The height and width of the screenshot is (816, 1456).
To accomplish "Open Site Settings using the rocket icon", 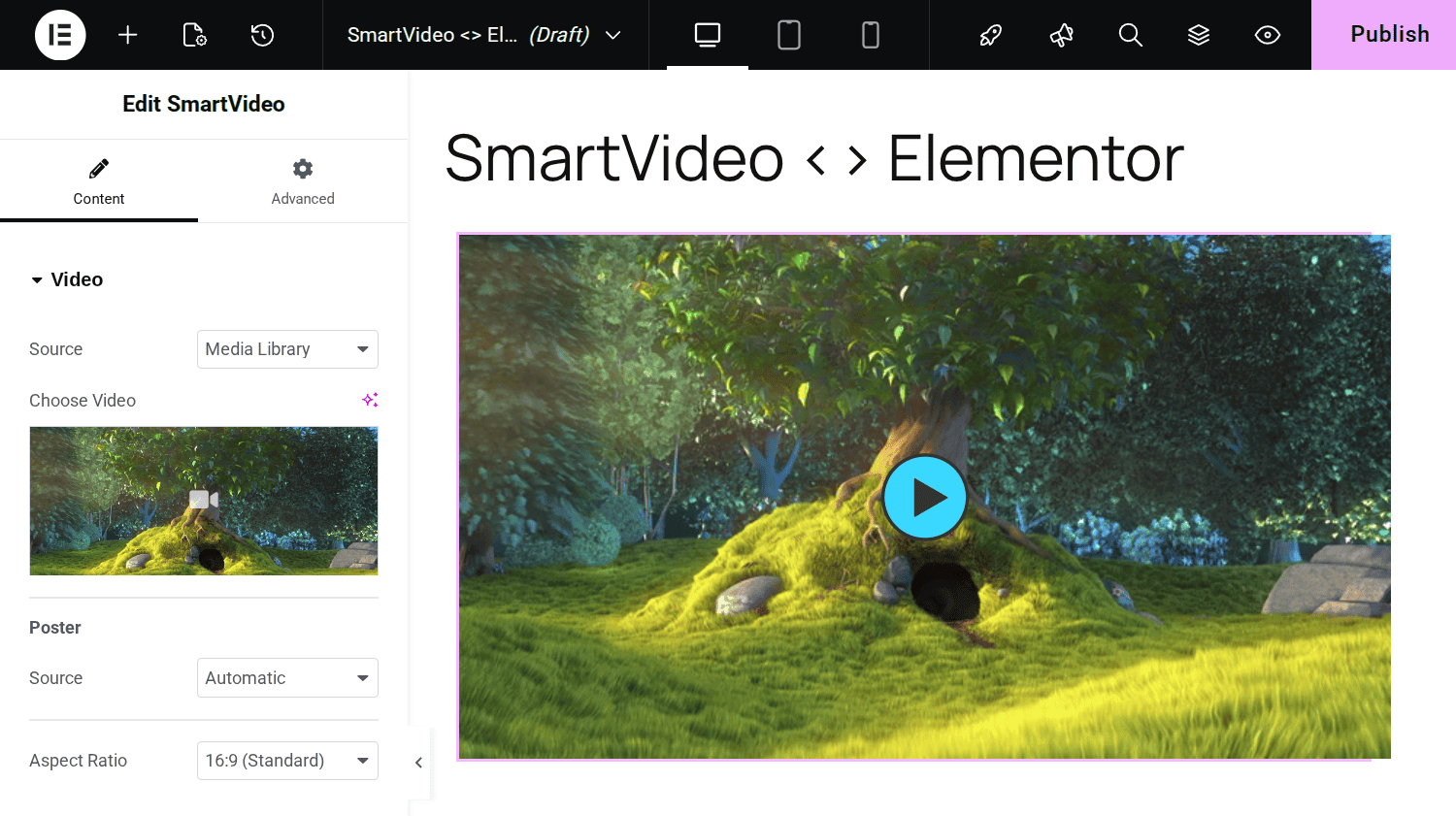I will coord(990,35).
